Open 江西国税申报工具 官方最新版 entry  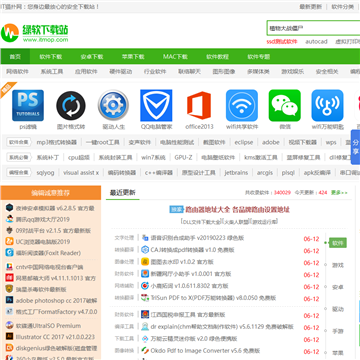(188, 314)
